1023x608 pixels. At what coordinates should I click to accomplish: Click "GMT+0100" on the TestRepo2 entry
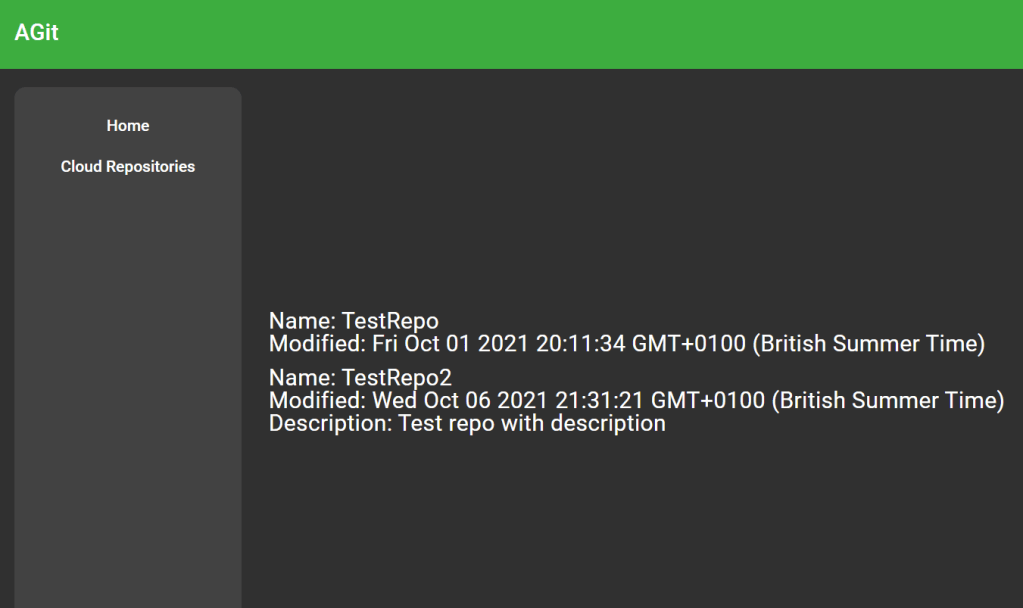[x=710, y=401]
